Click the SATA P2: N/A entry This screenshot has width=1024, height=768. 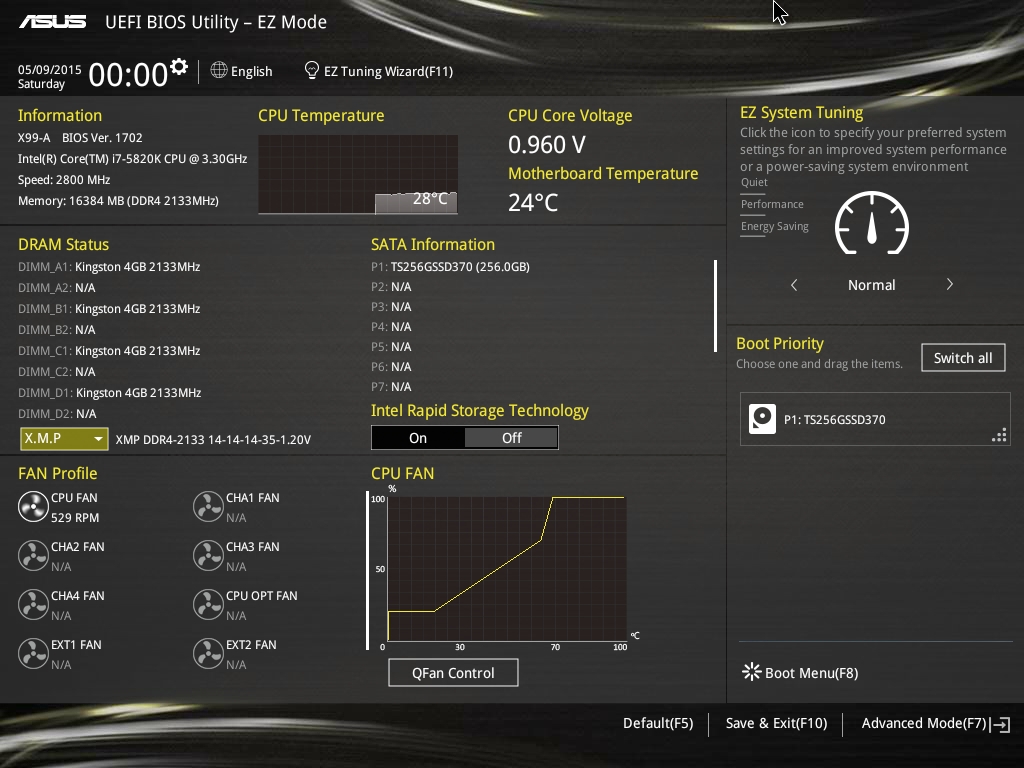tap(391, 287)
